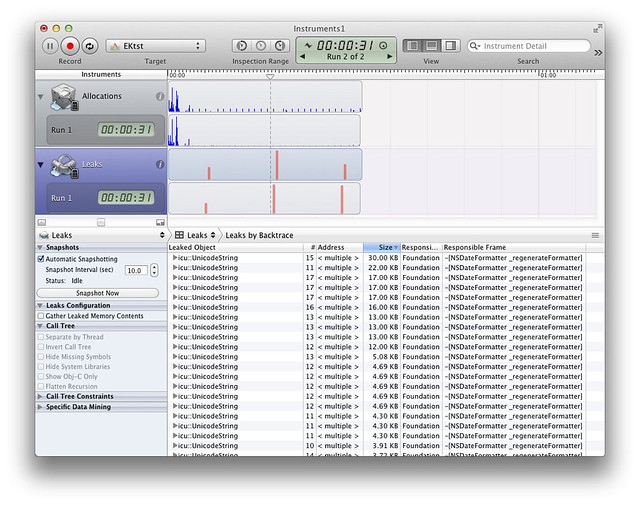This screenshot has height=505, width=640.
Task: Collapse the Leaks instrument runs
Action: coord(40,165)
